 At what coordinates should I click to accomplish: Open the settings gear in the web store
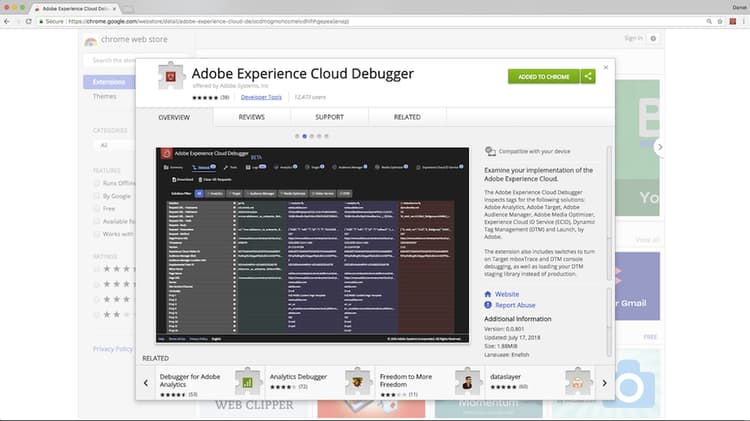653,38
